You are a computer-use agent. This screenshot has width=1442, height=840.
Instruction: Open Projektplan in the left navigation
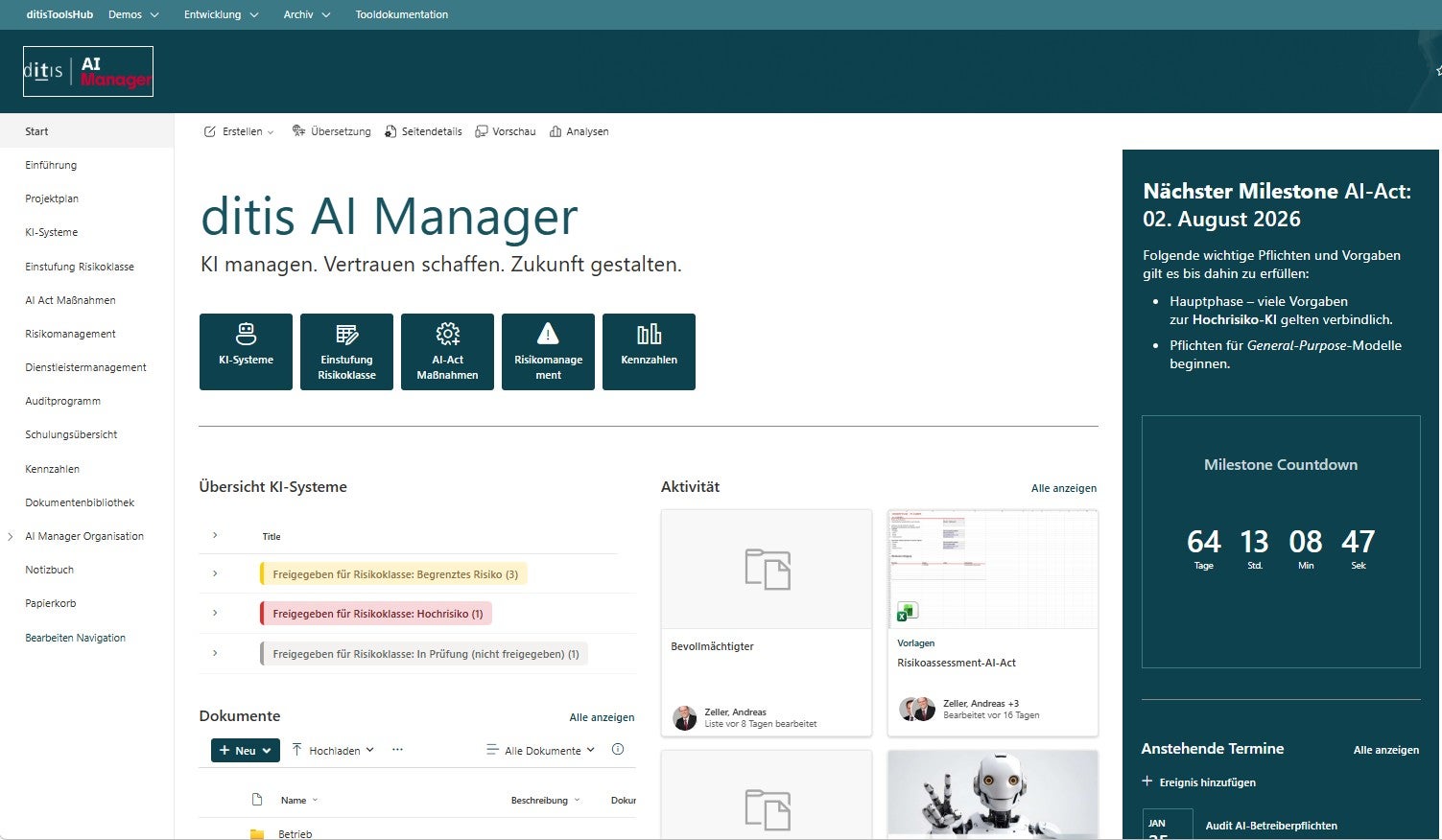(52, 198)
